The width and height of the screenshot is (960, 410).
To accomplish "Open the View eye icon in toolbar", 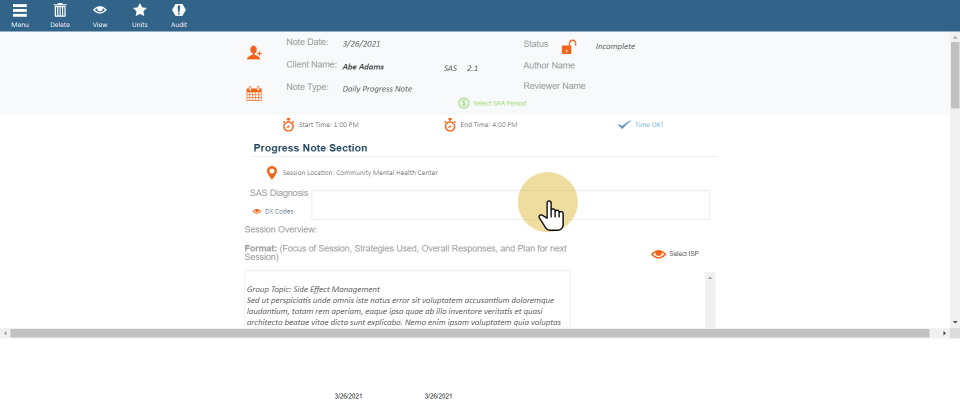I will (100, 11).
